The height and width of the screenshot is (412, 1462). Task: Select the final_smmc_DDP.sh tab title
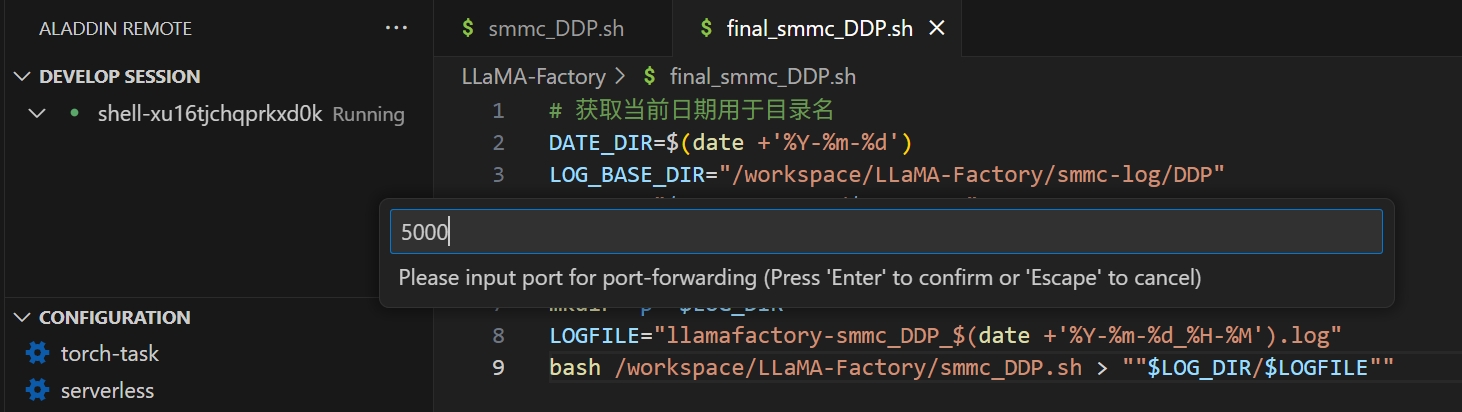pyautogui.click(x=819, y=29)
